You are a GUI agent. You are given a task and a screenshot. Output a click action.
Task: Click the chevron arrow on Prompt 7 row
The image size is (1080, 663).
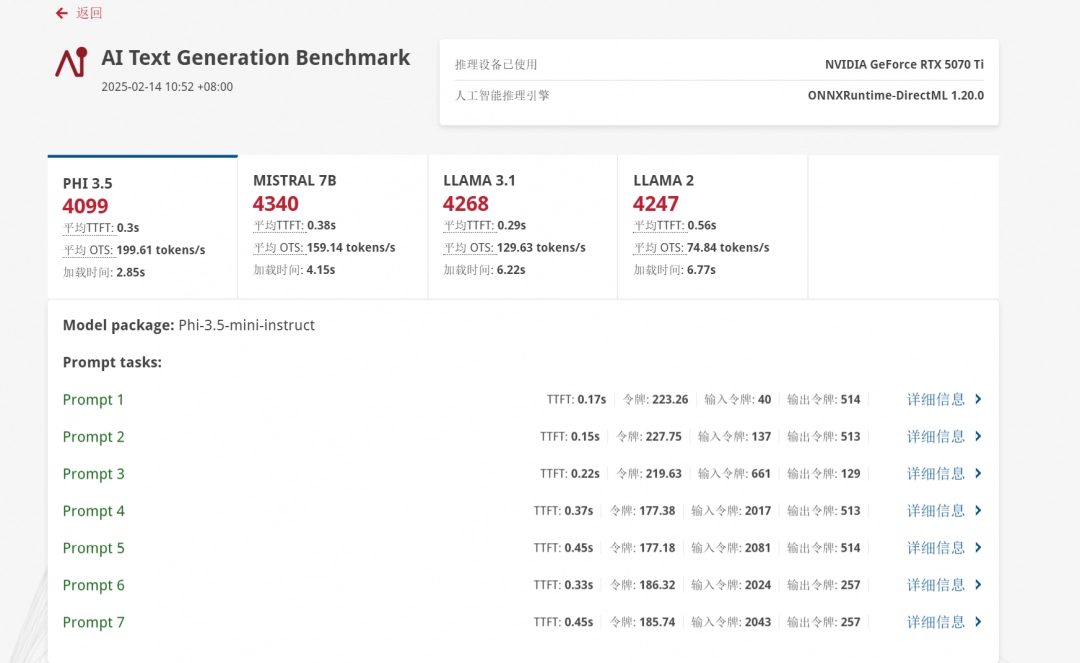[x=978, y=622]
